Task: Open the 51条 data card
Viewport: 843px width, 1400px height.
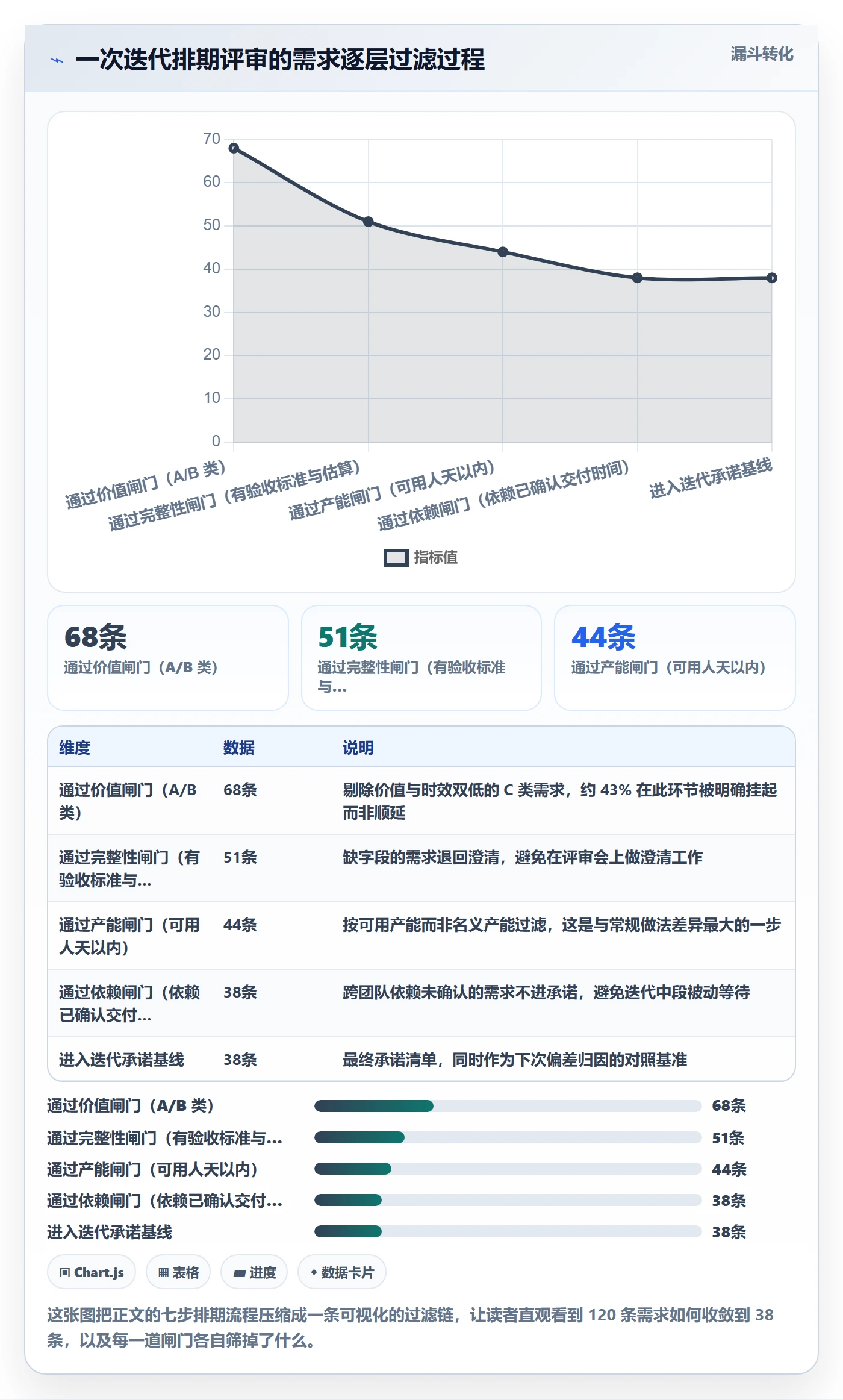Action: (x=421, y=658)
